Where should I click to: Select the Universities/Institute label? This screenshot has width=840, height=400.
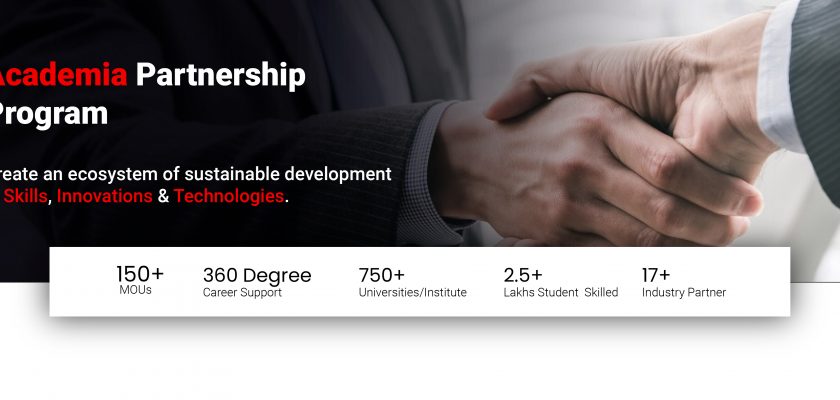coord(412,292)
